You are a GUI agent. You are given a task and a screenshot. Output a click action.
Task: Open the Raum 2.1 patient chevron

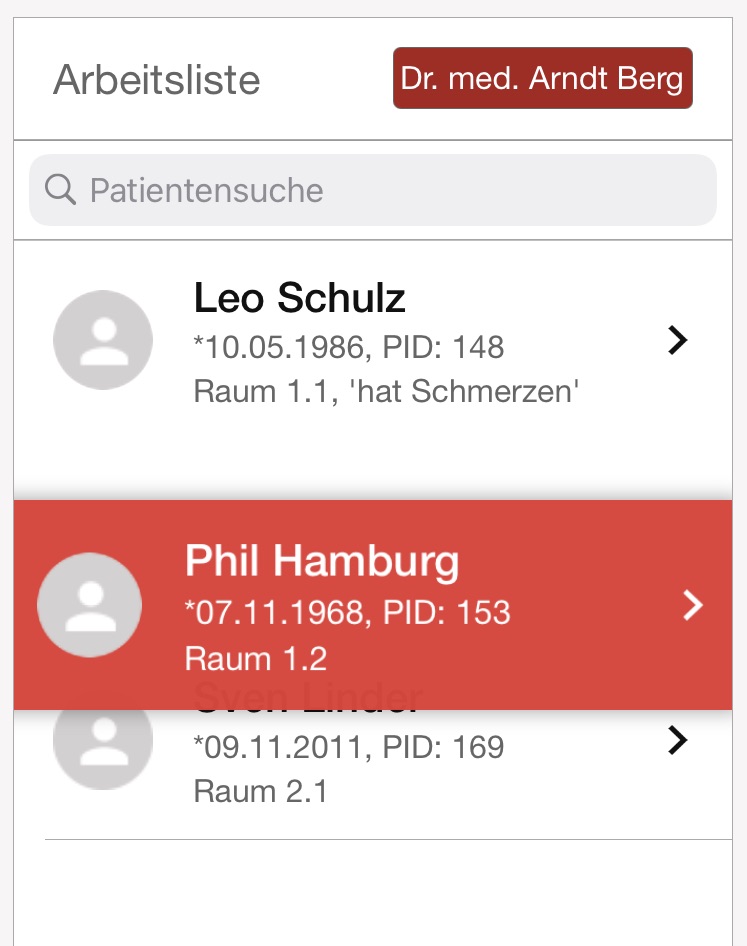tap(678, 740)
